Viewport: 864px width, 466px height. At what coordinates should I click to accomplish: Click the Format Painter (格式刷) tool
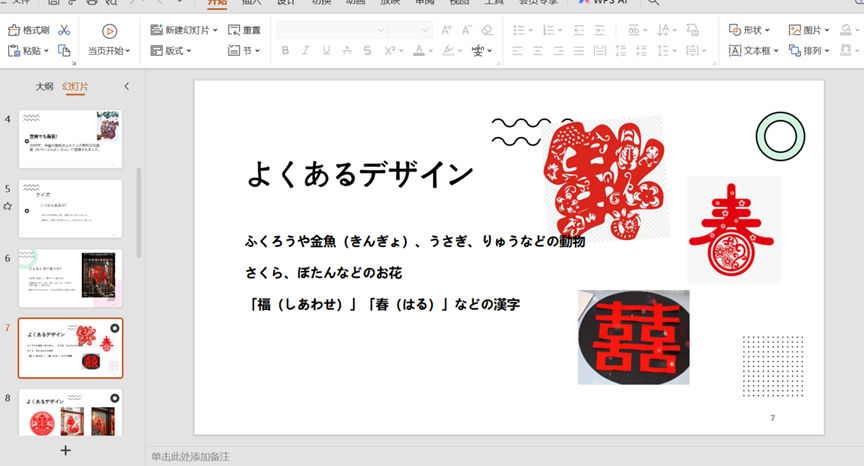coord(29,30)
